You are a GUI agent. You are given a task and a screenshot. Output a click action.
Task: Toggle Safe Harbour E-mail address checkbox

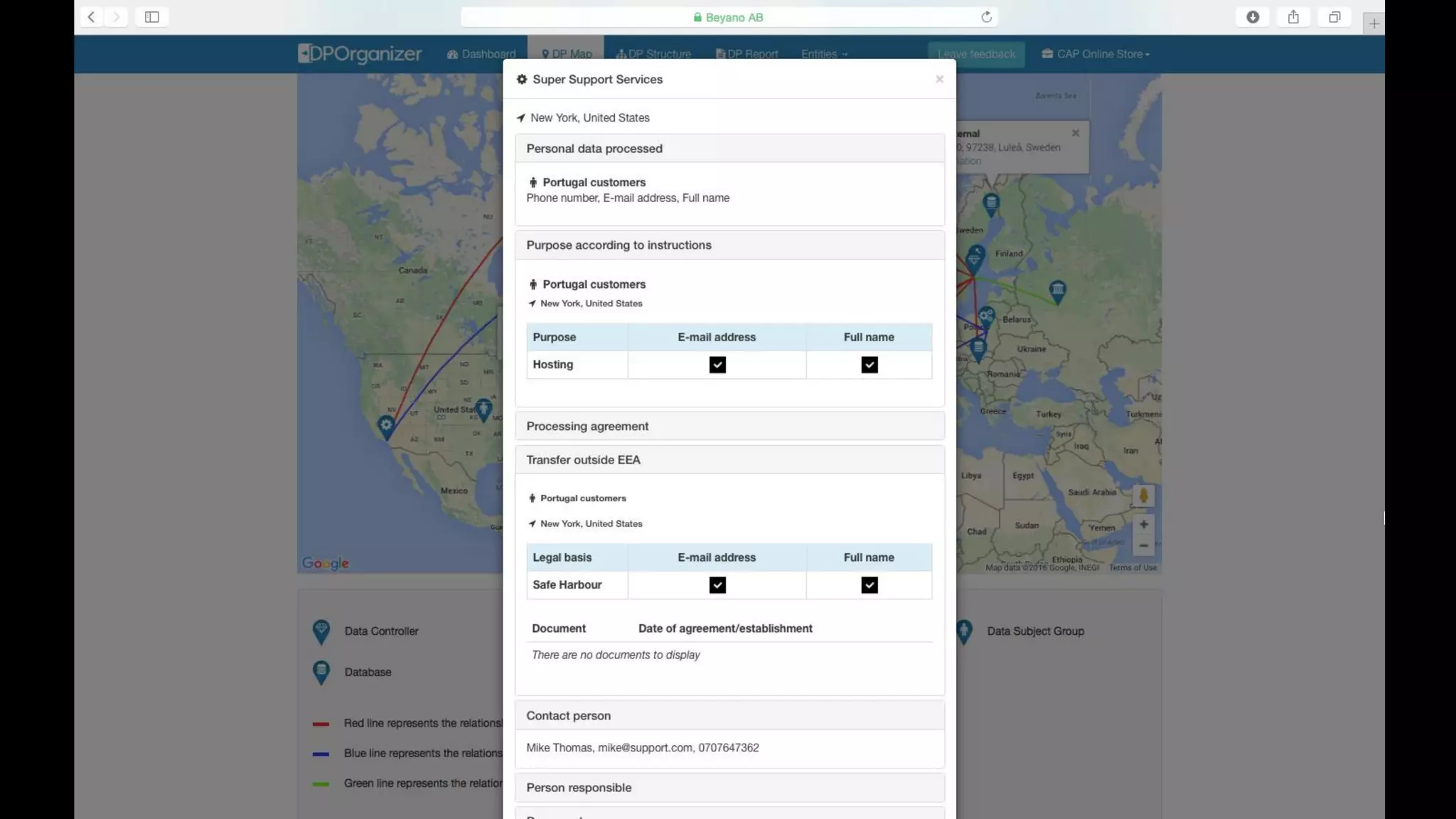click(717, 585)
